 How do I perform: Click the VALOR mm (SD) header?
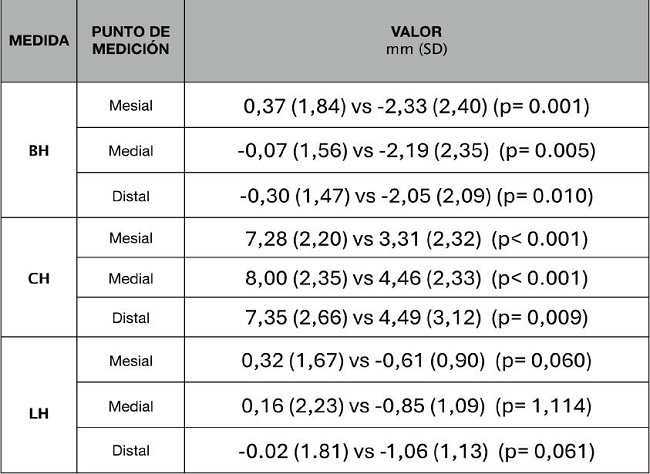point(416,41)
